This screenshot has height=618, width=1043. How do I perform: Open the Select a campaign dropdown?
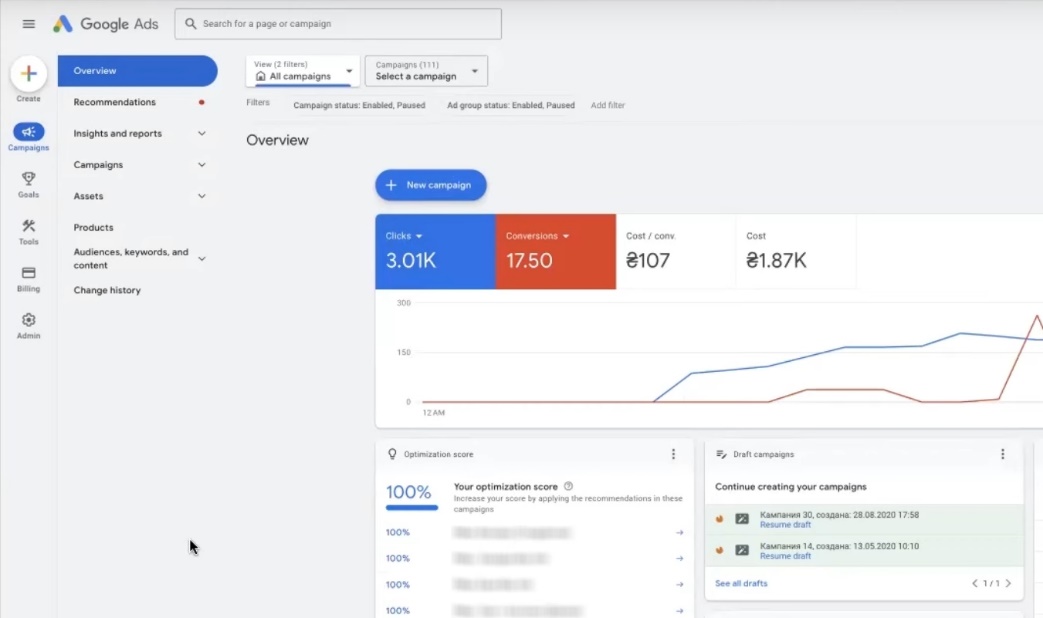click(x=426, y=71)
